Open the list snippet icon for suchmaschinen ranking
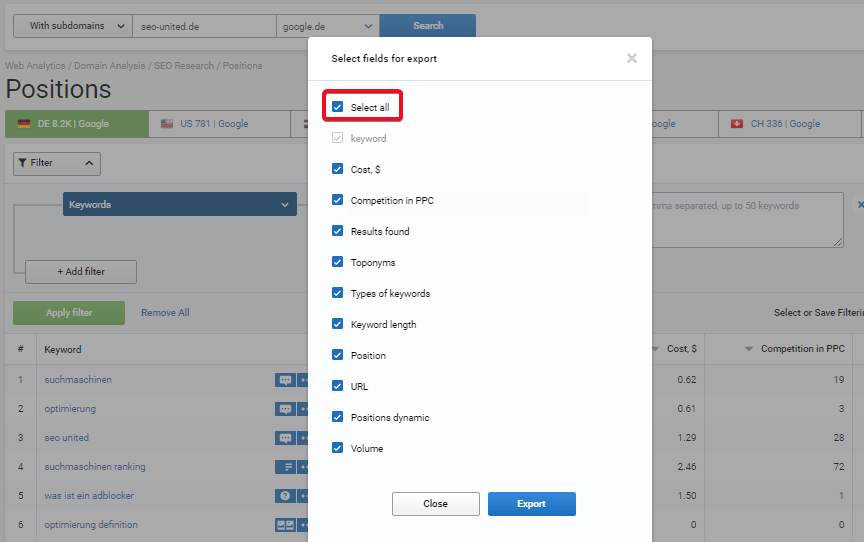This screenshot has width=864, height=542. coord(285,467)
